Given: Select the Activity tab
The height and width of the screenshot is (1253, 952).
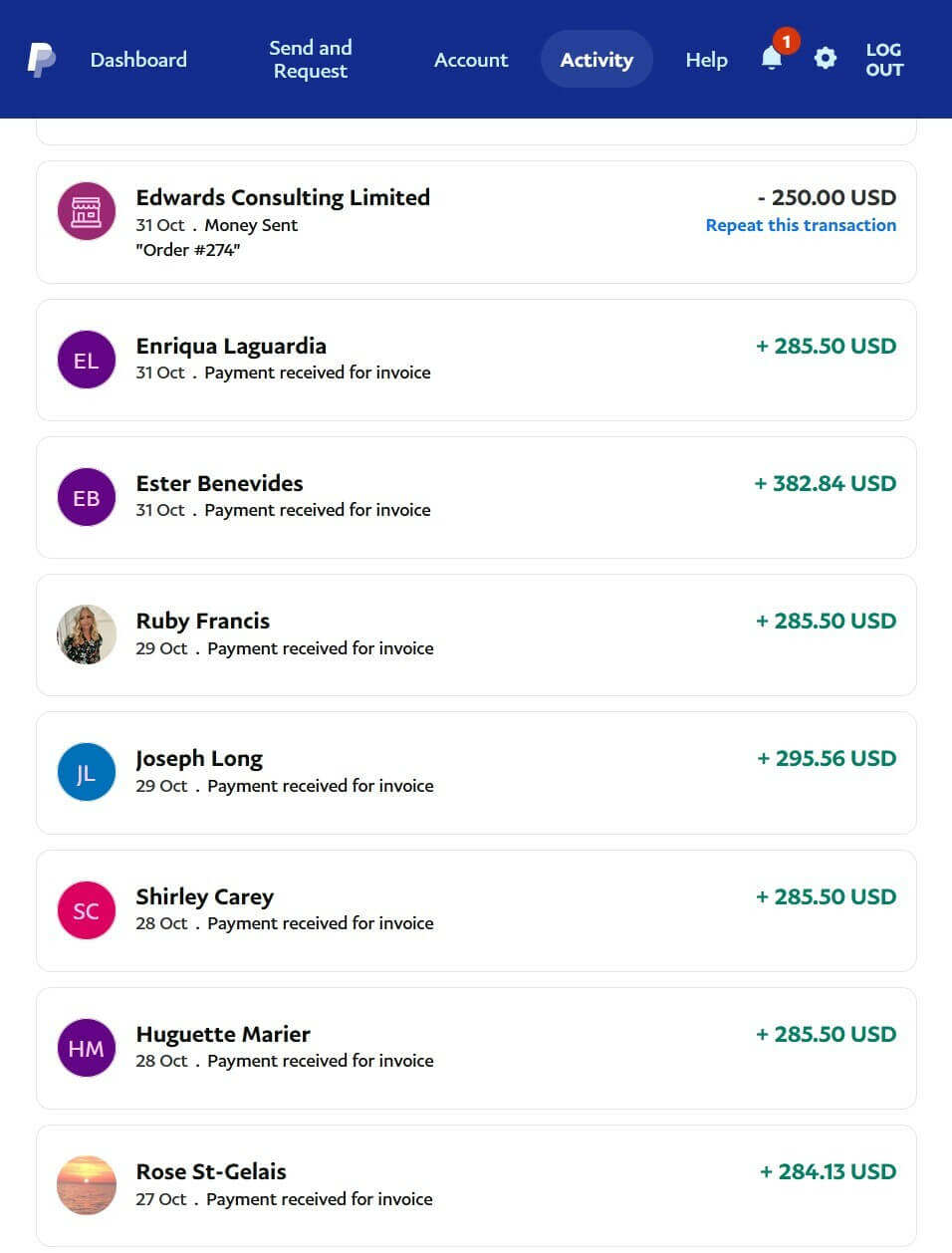Looking at the screenshot, I should (x=596, y=60).
